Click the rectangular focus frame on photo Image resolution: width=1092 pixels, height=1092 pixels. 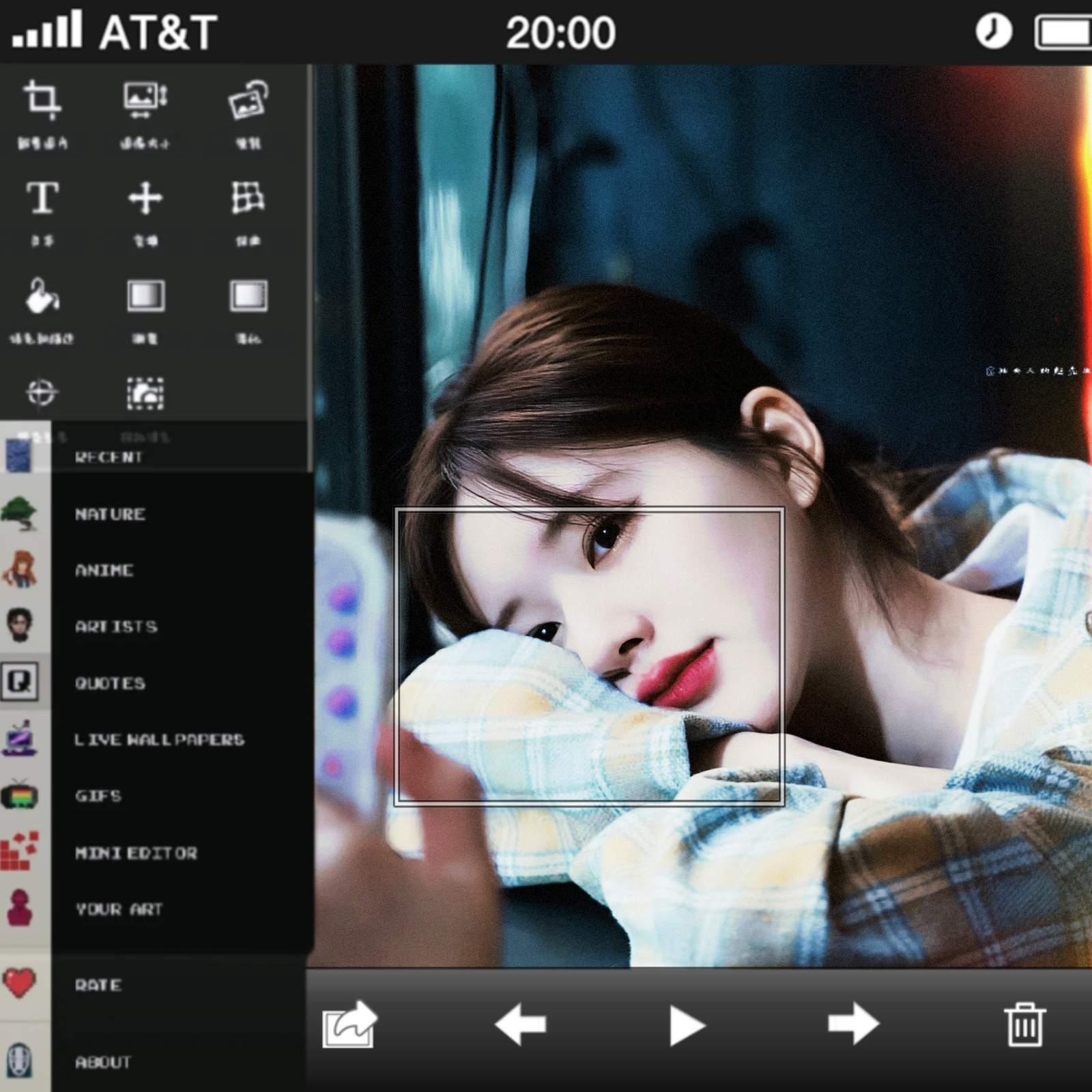(x=589, y=657)
